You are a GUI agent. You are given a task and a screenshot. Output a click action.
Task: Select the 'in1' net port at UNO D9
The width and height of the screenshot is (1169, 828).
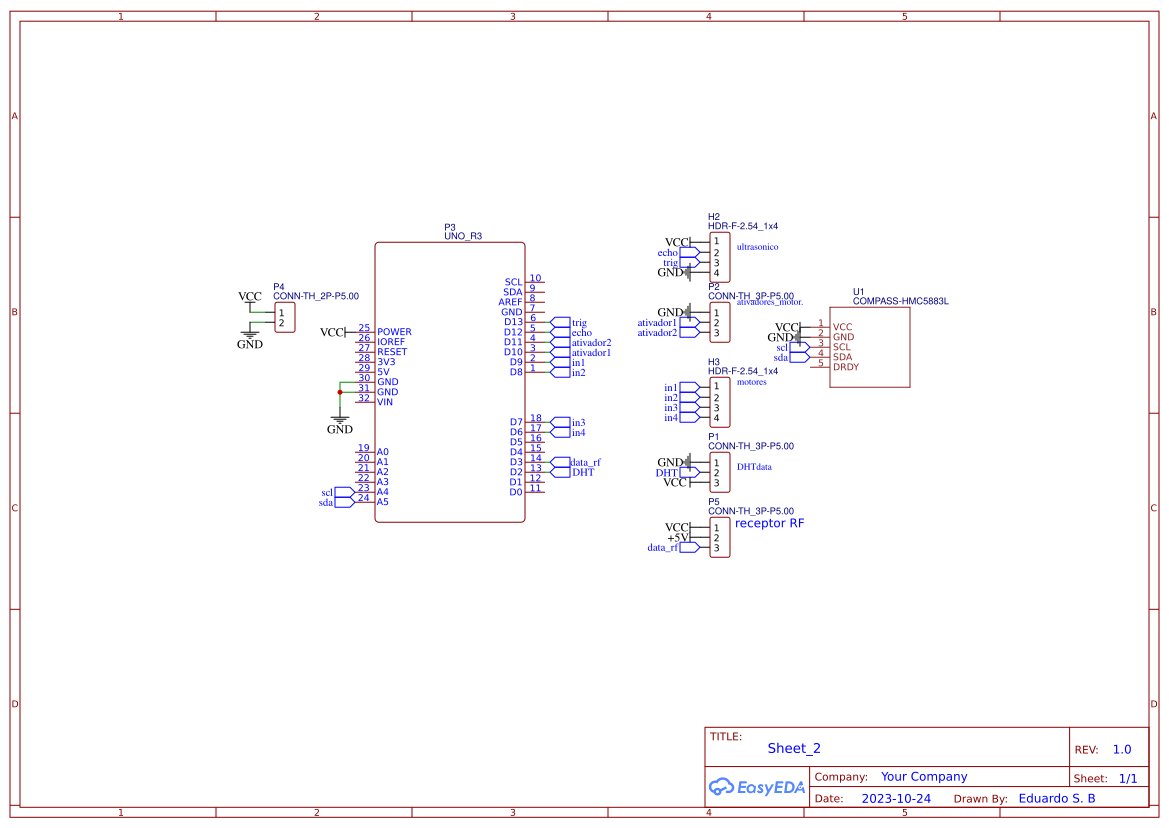(568, 362)
